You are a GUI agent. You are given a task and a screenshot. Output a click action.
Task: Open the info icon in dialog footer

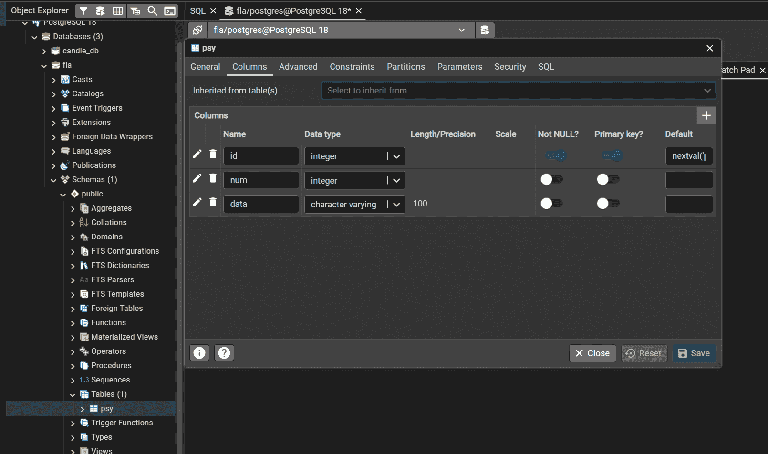tap(199, 353)
